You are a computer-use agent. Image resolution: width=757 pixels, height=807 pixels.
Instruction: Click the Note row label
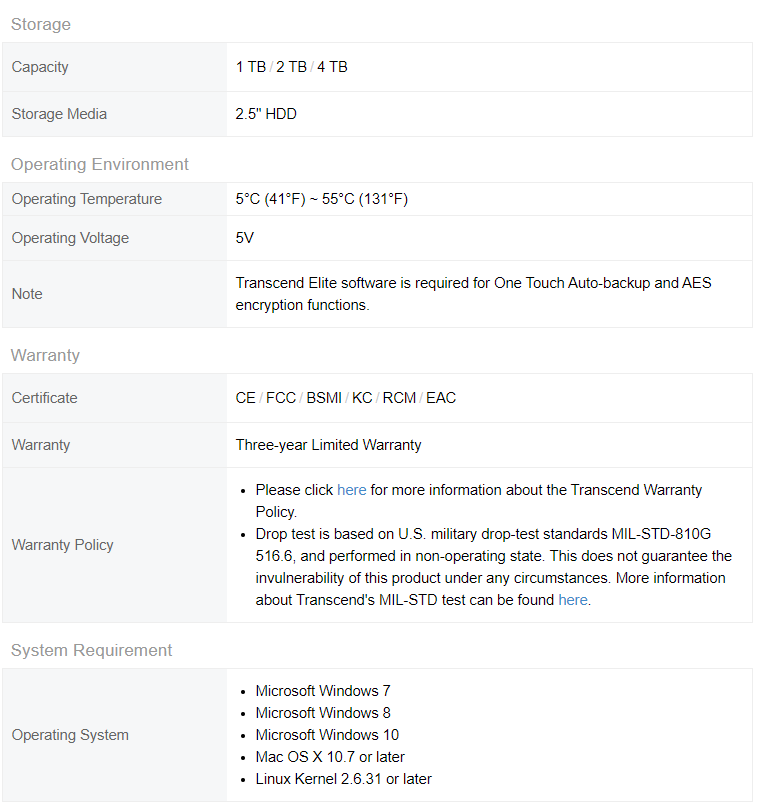pos(27,294)
